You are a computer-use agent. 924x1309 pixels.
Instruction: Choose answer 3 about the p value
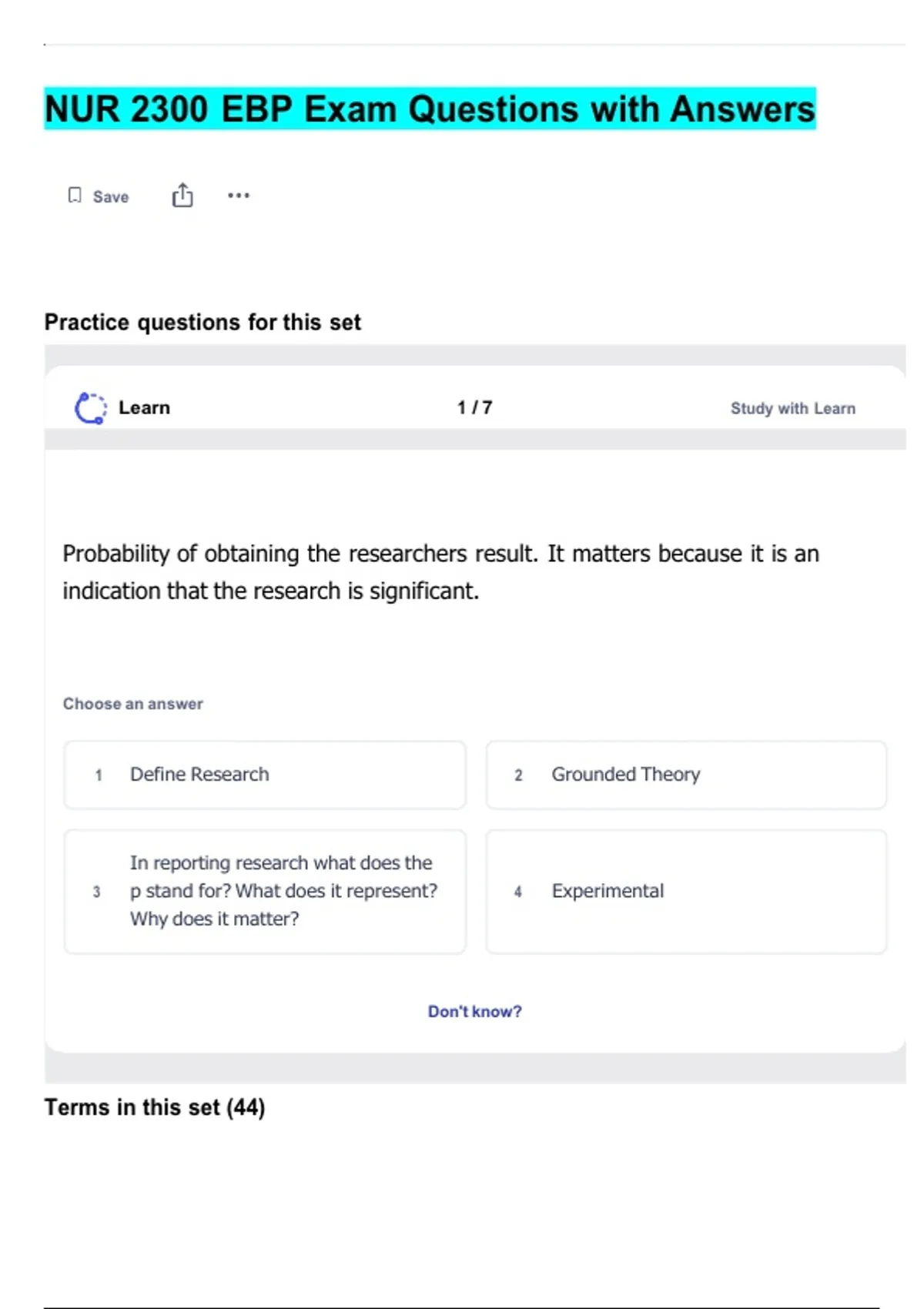pyautogui.click(x=264, y=891)
